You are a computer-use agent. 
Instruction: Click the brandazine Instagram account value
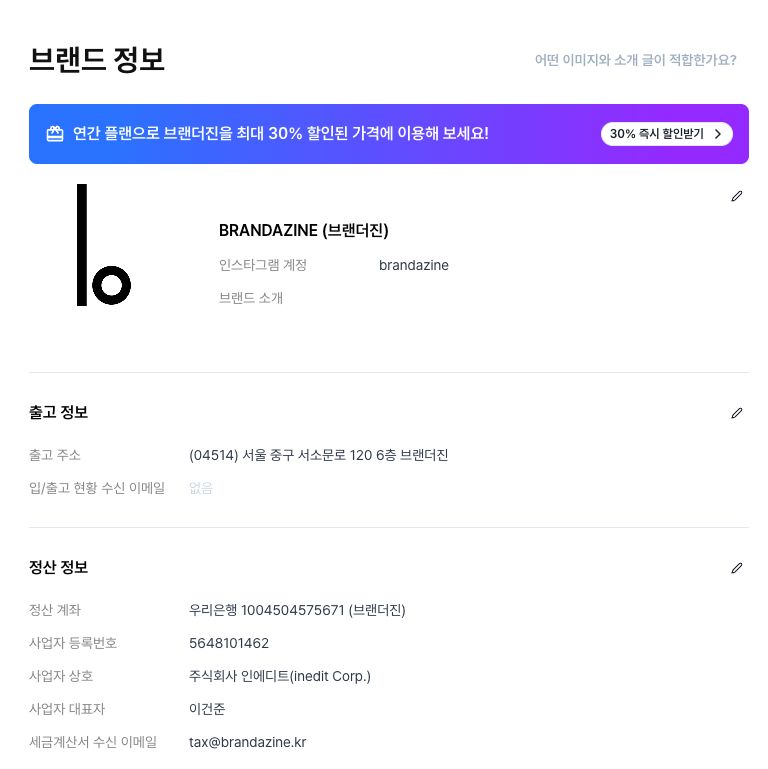[414, 265]
